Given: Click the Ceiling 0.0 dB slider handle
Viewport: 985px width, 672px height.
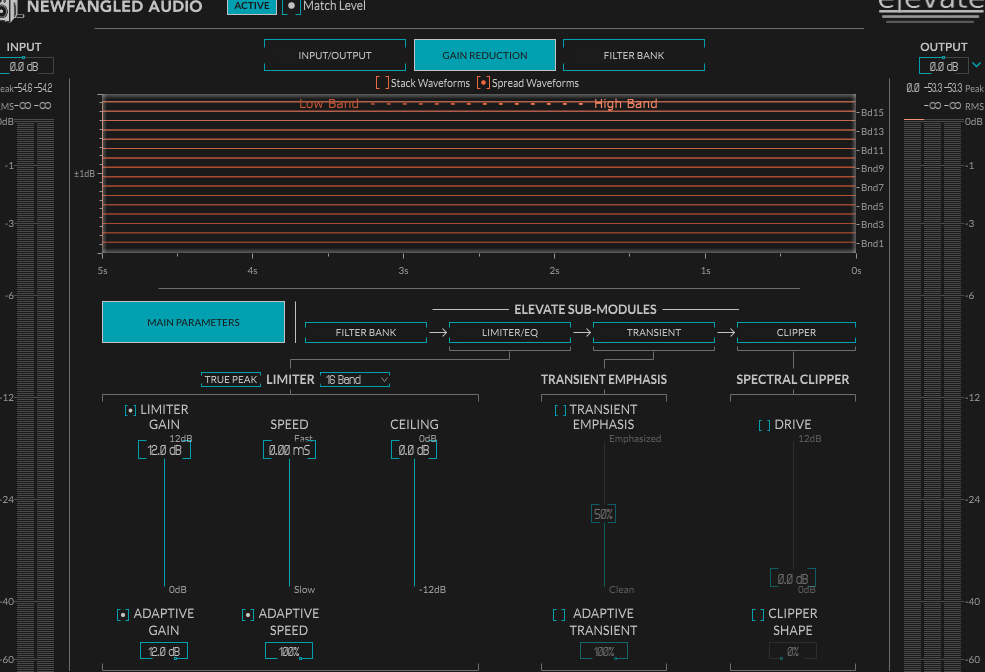Looking at the screenshot, I should (x=414, y=450).
